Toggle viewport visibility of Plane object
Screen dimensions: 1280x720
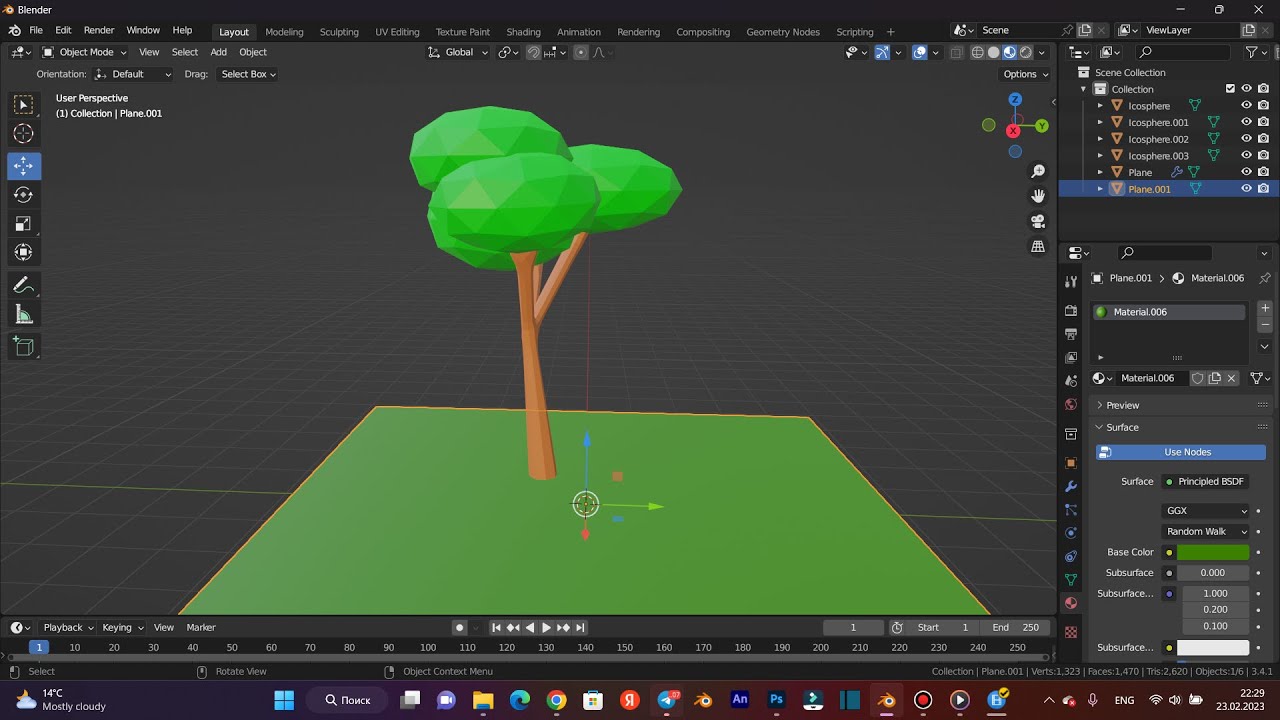(x=1246, y=172)
